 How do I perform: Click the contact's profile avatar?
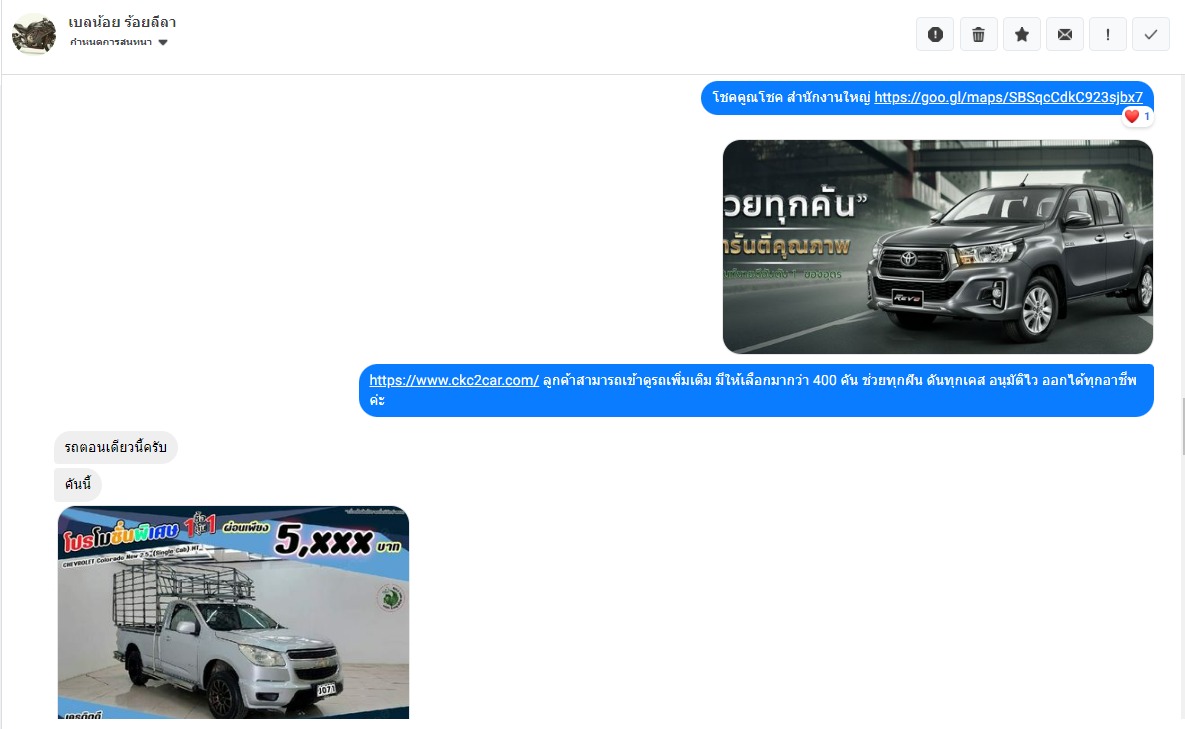tap(34, 34)
